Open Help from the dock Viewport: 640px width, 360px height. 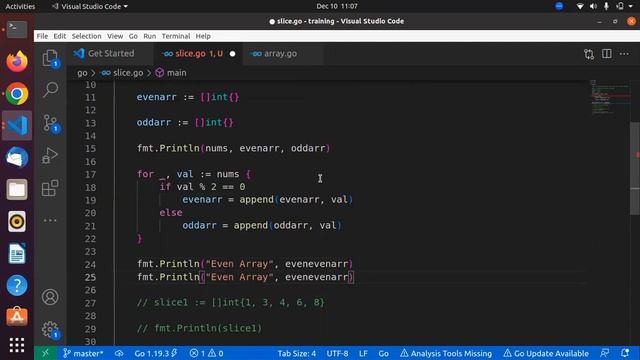pyautogui.click(x=17, y=285)
